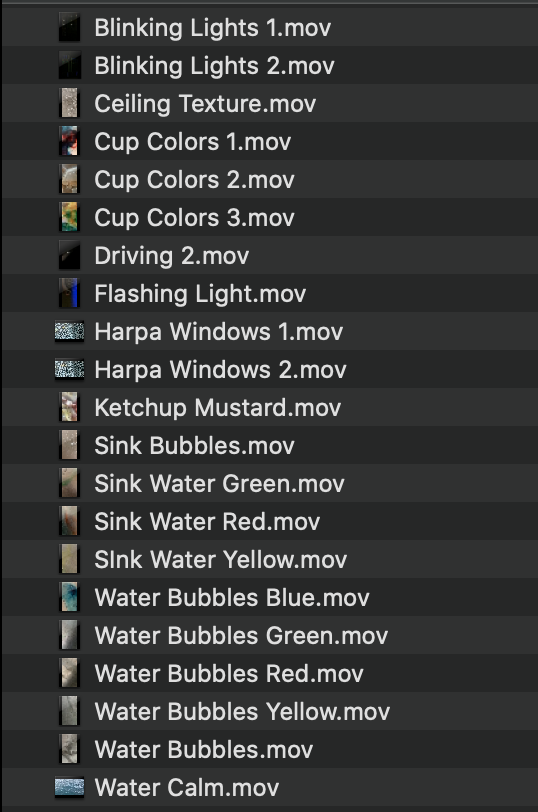Click the Cup Colors 3.mov thumbnail icon
Screen dimensions: 538x812
point(69,217)
